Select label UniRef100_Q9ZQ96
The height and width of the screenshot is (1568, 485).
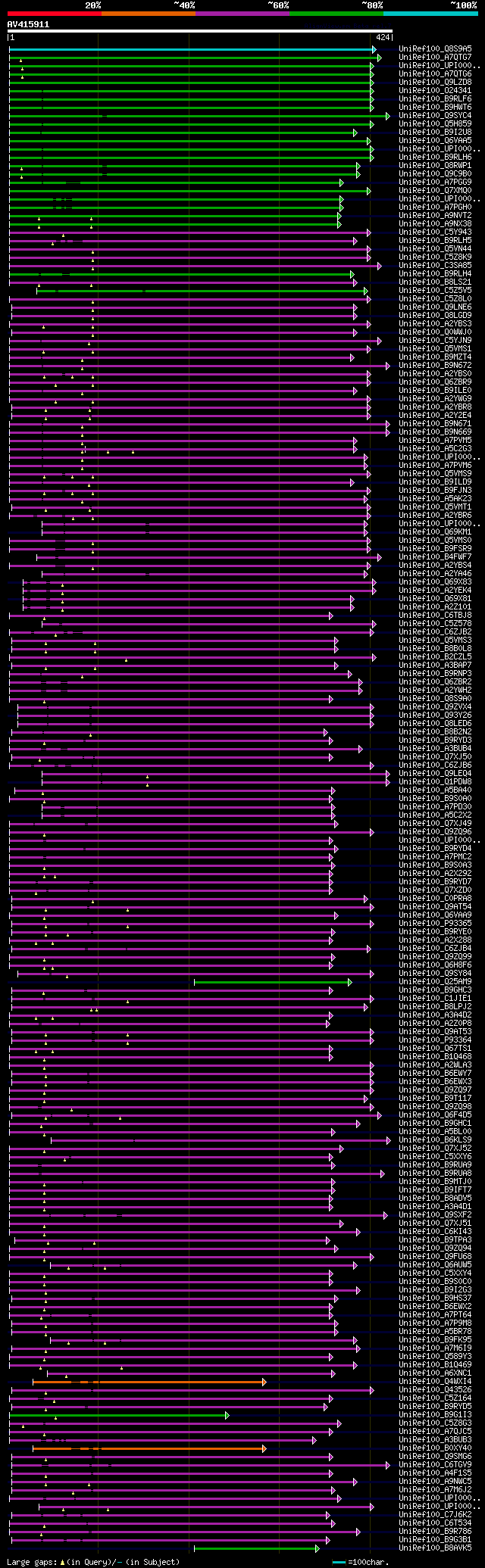pos(435,832)
